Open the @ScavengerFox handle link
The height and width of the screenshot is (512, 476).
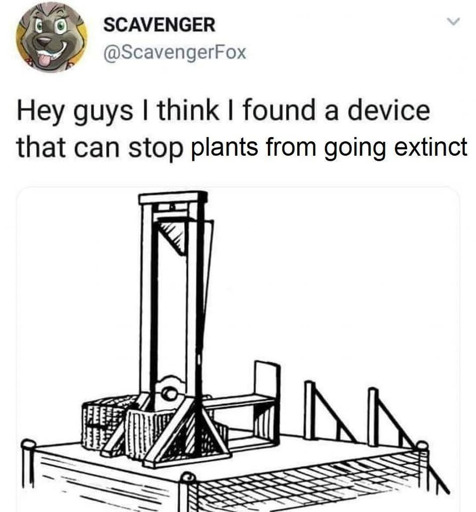[175, 52]
